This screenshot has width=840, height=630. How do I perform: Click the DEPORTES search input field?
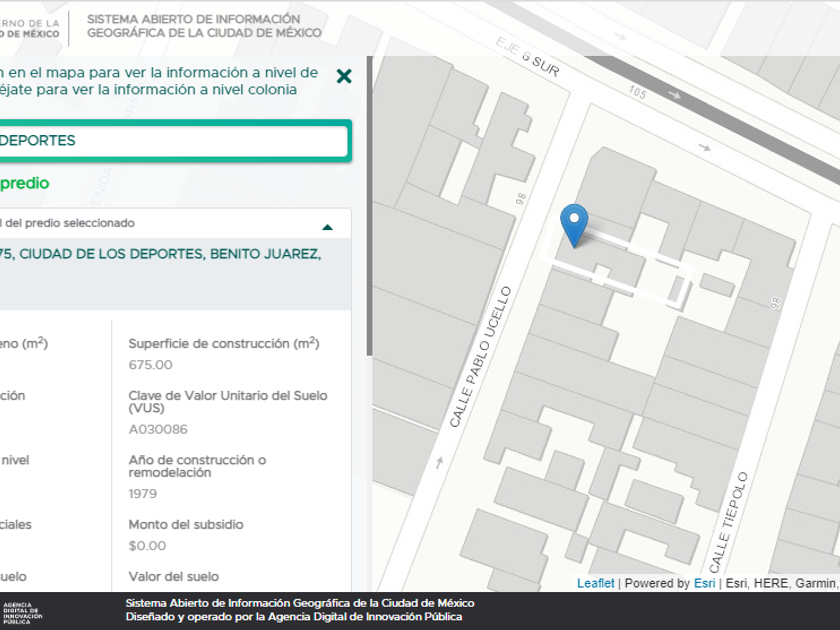[x=172, y=141]
